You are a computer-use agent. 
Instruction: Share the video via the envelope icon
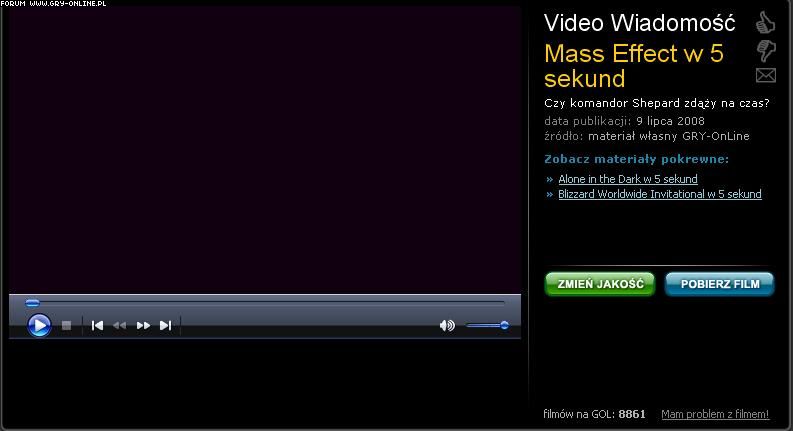pos(766,75)
